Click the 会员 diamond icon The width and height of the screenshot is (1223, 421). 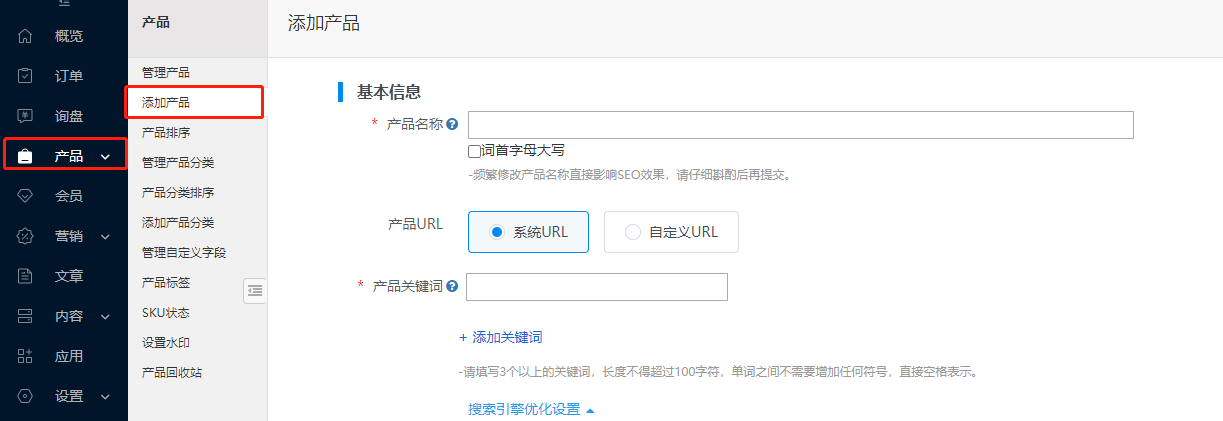(x=25, y=196)
